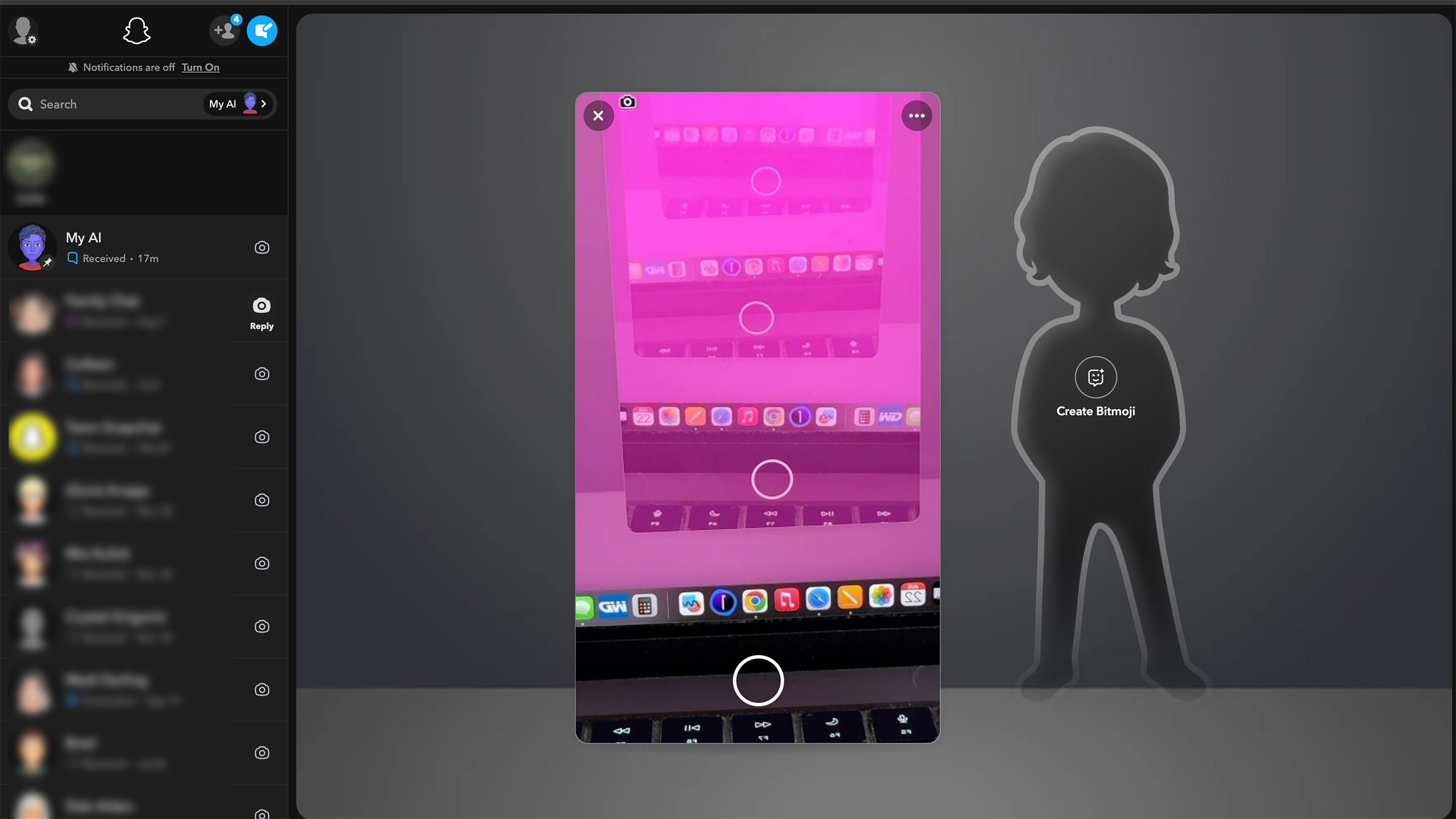Screen dimensions: 1456x819
Task: Click the Turn On notifications link
Action: pyautogui.click(x=200, y=67)
